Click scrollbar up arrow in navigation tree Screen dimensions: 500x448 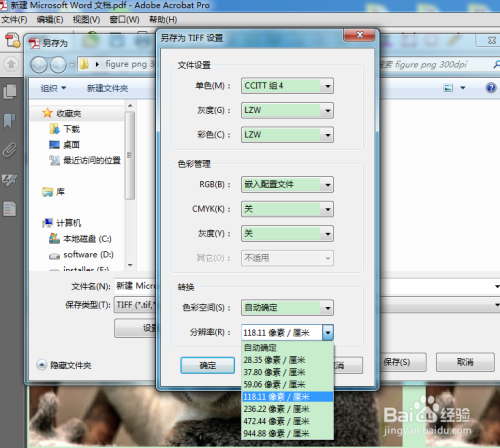click(x=130, y=106)
